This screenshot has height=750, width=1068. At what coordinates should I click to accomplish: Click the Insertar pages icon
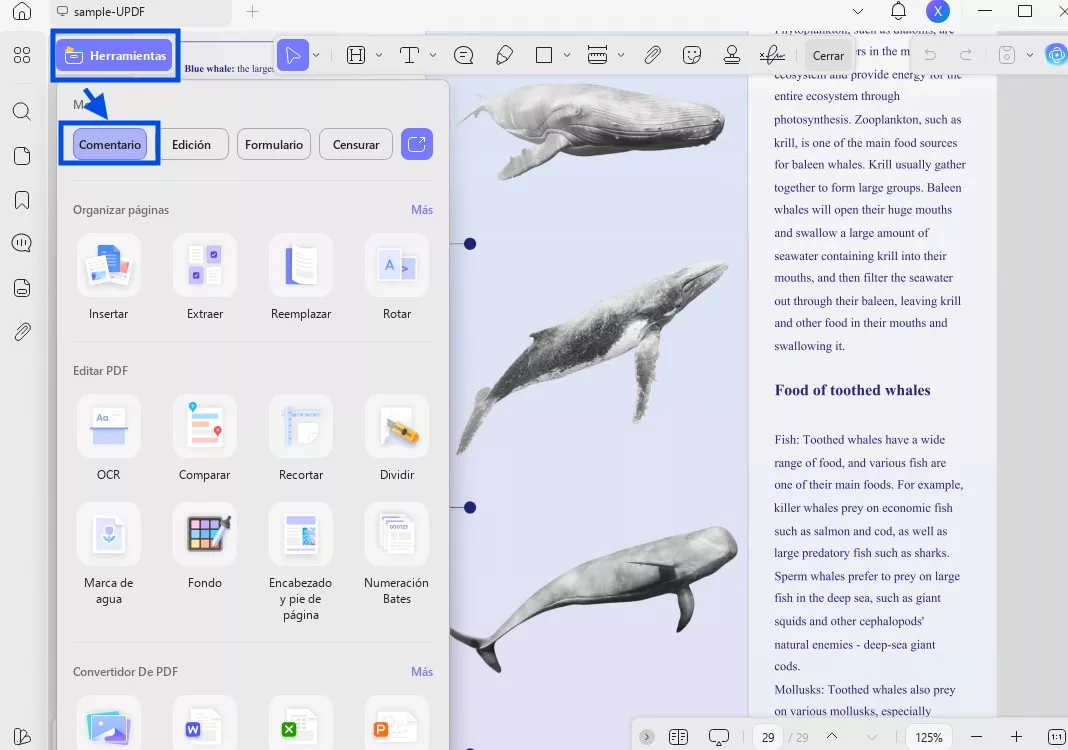[108, 266]
